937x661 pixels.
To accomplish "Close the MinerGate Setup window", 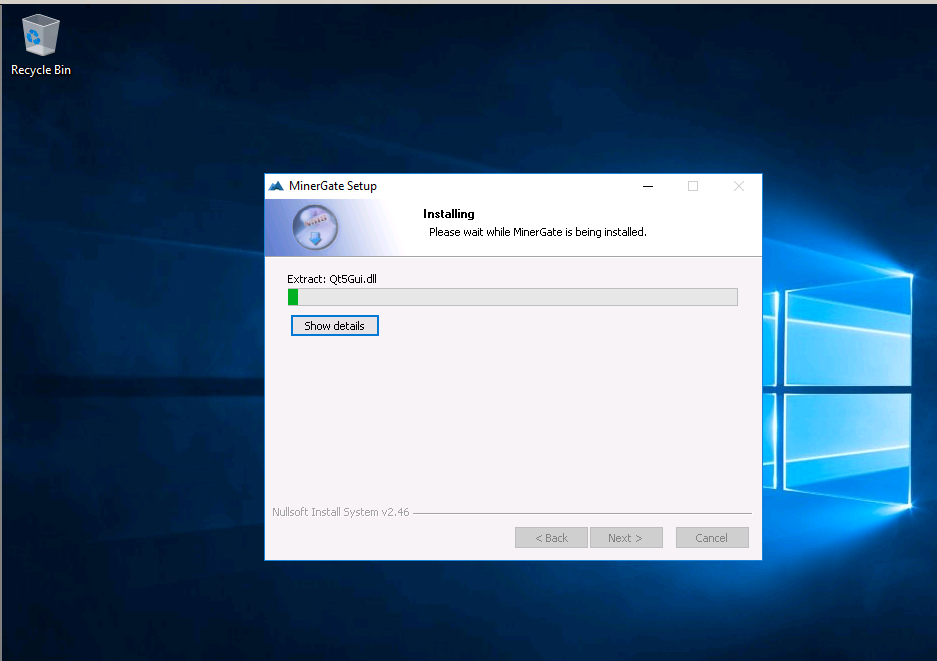I will point(739,186).
